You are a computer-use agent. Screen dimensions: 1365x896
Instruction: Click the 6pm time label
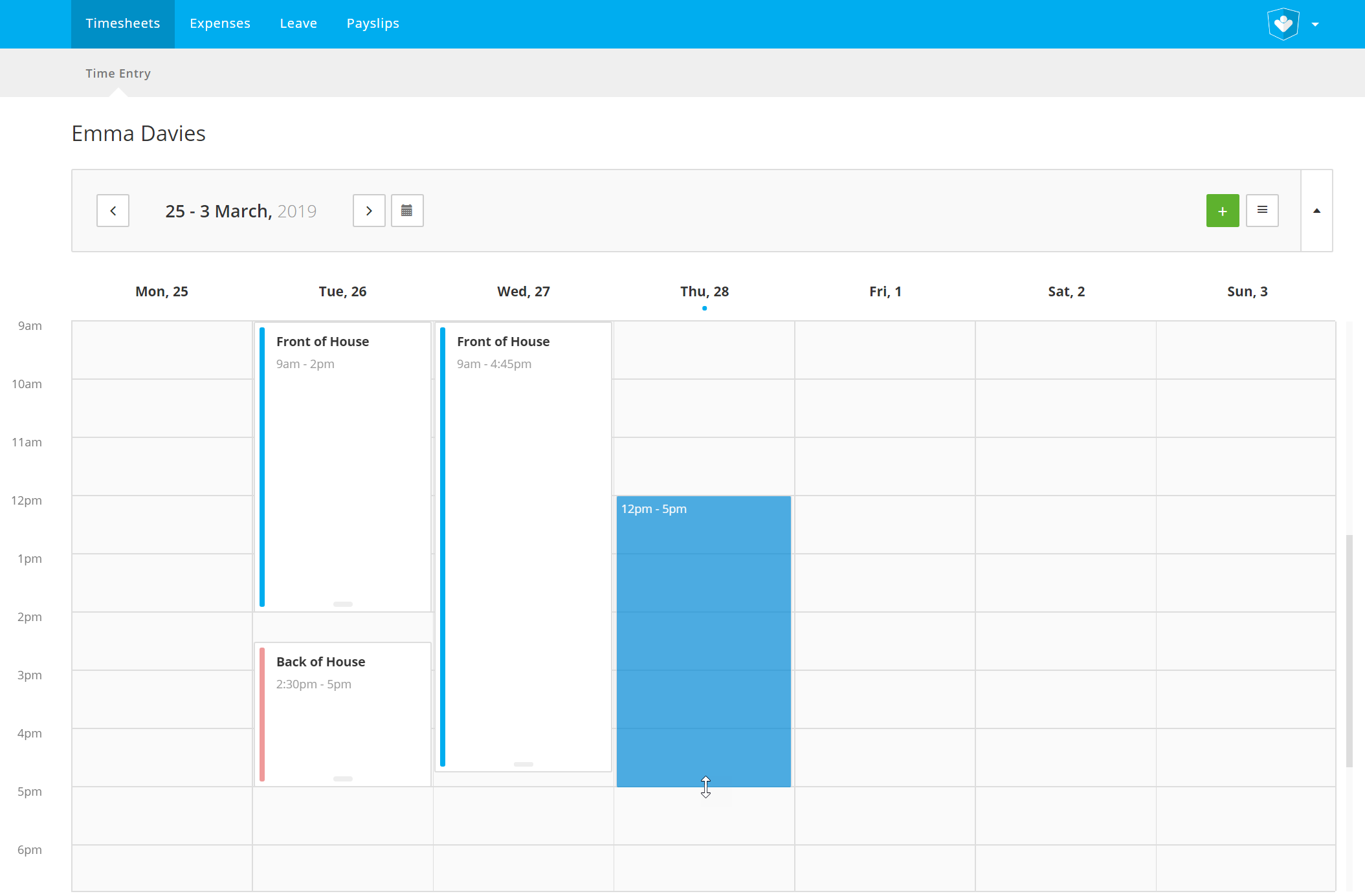pos(30,850)
